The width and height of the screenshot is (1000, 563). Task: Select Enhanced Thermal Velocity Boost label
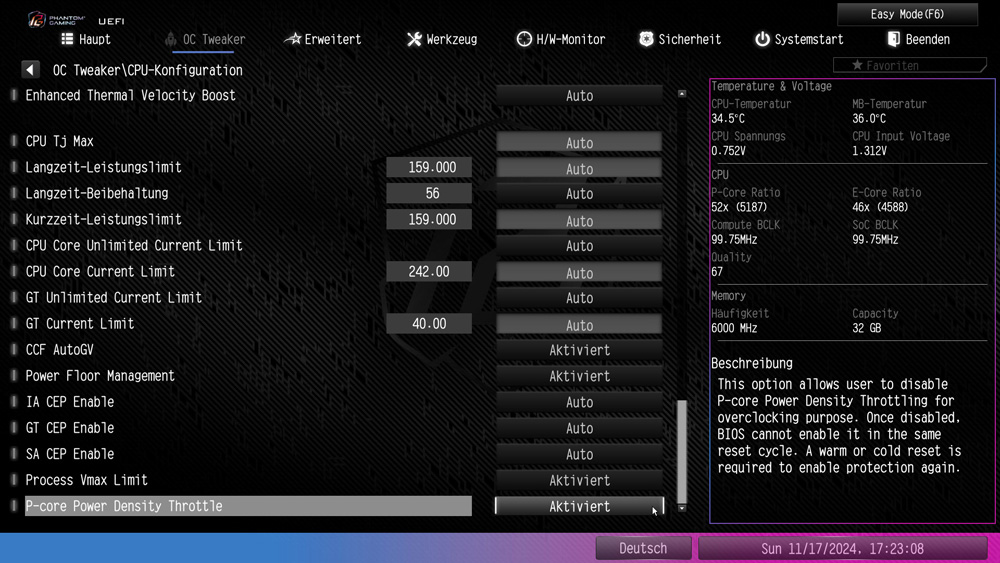click(131, 96)
